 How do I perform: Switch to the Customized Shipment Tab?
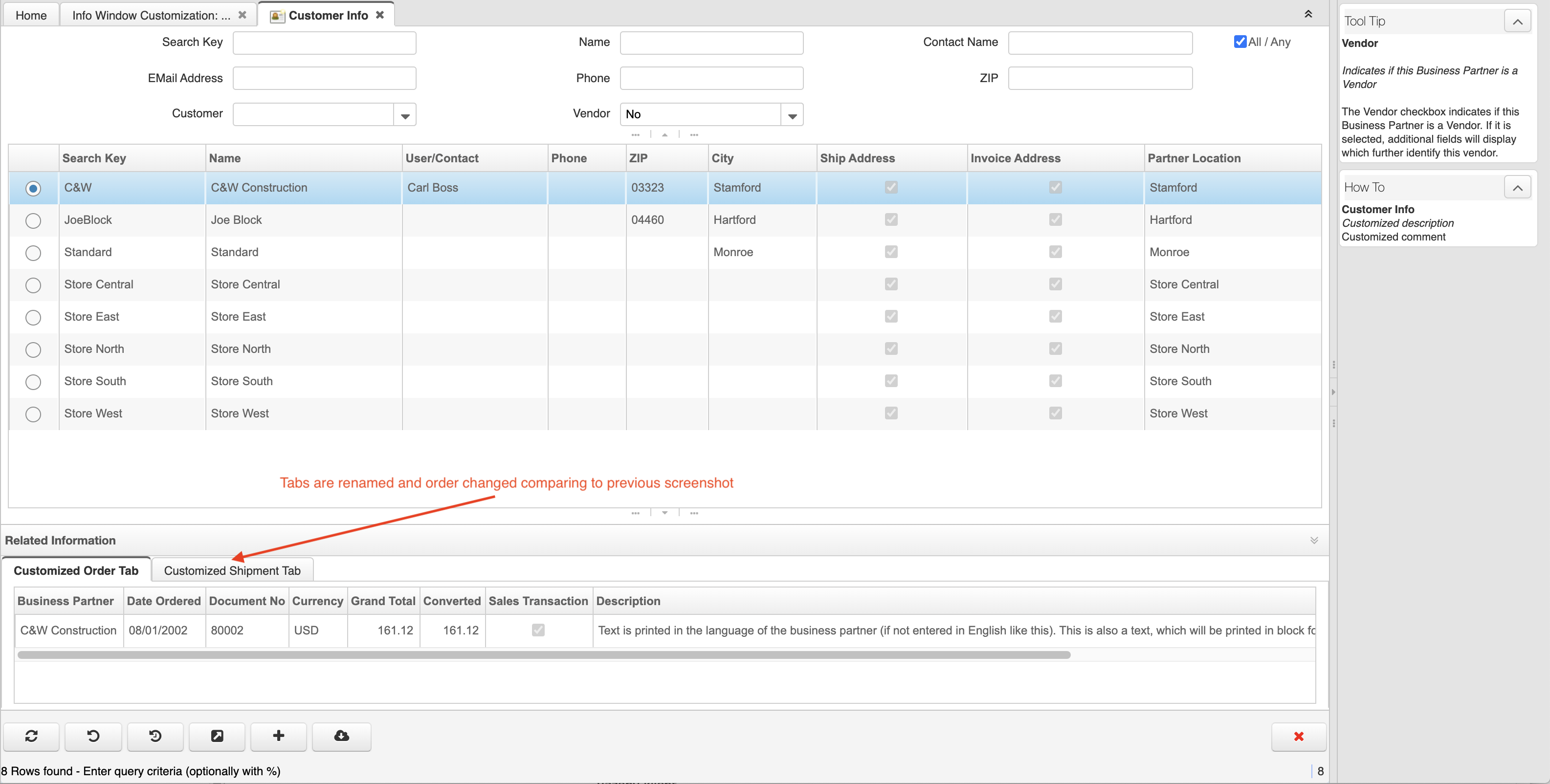pyautogui.click(x=232, y=570)
